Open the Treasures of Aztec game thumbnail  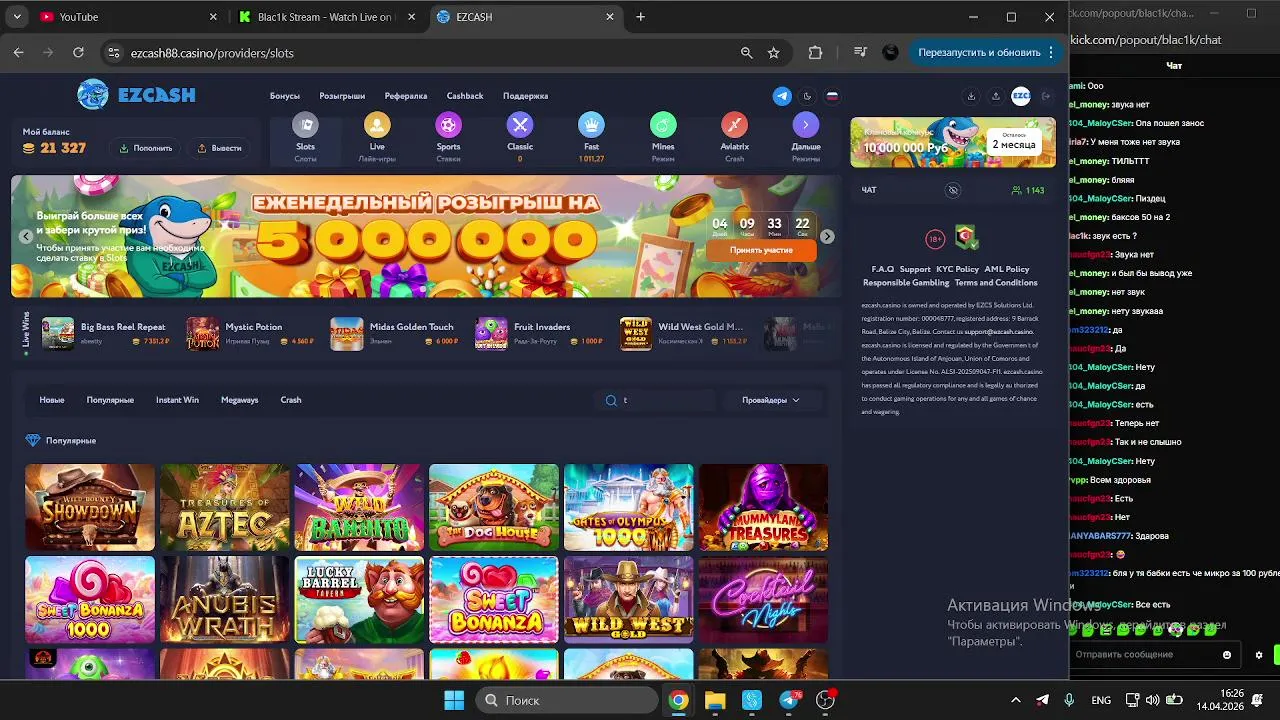click(224, 507)
